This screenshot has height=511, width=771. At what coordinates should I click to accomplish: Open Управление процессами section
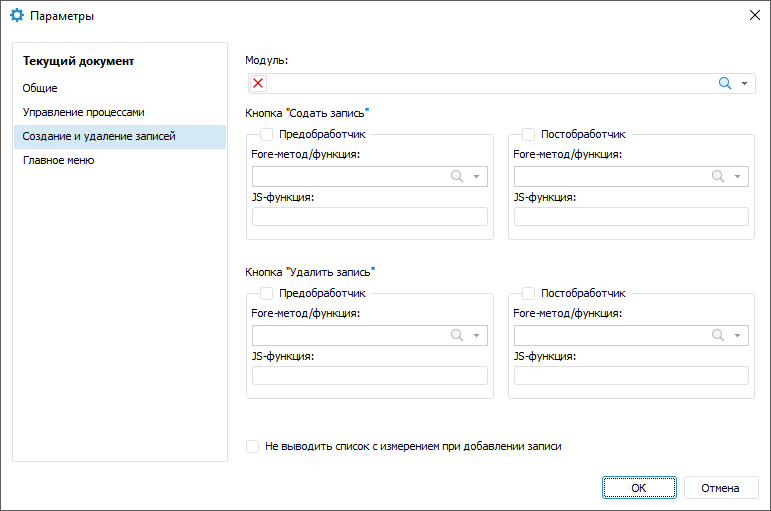(x=84, y=112)
